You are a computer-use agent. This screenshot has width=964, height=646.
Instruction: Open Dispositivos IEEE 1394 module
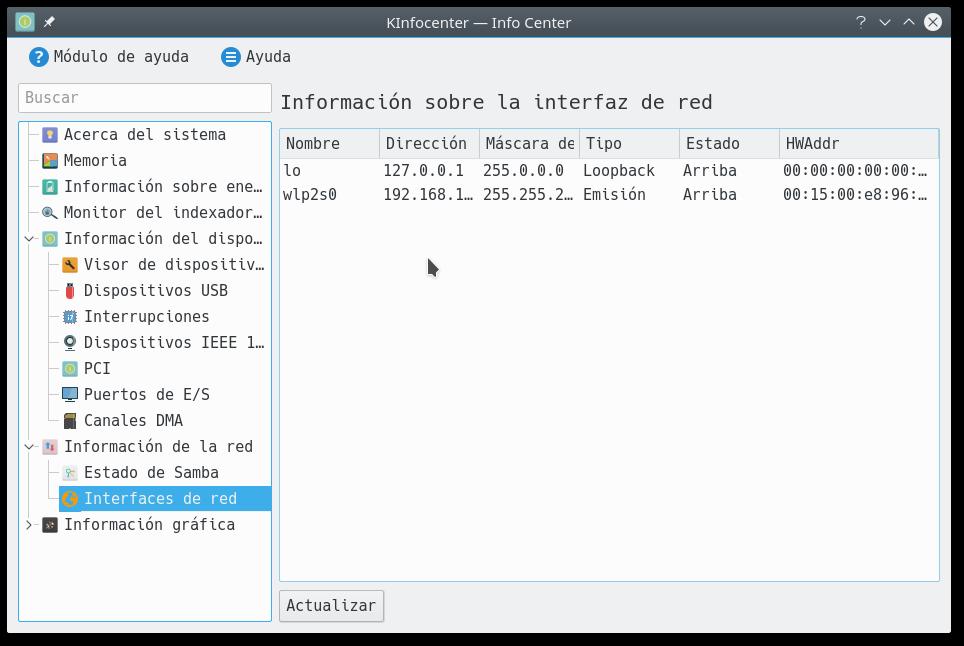[x=174, y=342]
